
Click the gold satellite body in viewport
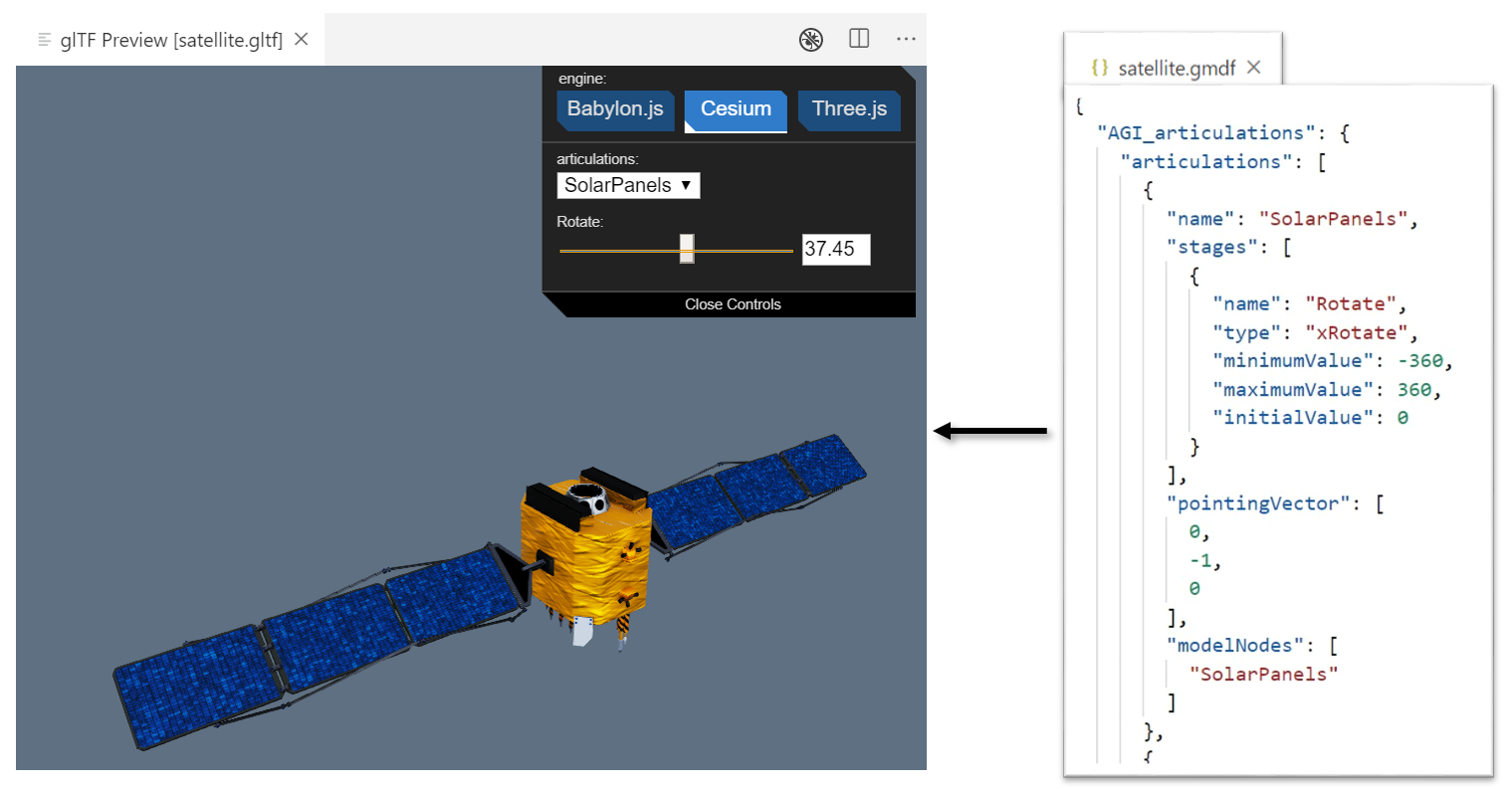point(587,557)
